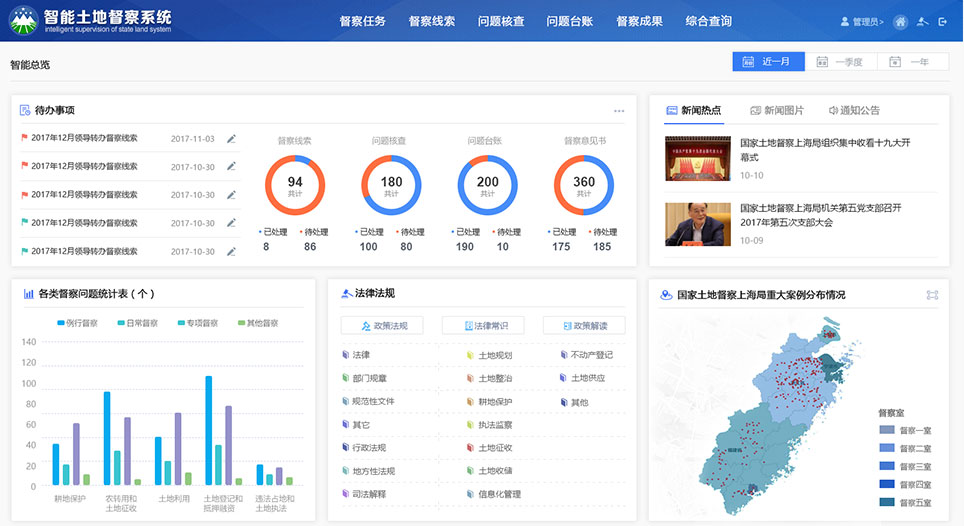The image size is (964, 526).
Task: Select the 近一月 time range
Action: point(768,62)
